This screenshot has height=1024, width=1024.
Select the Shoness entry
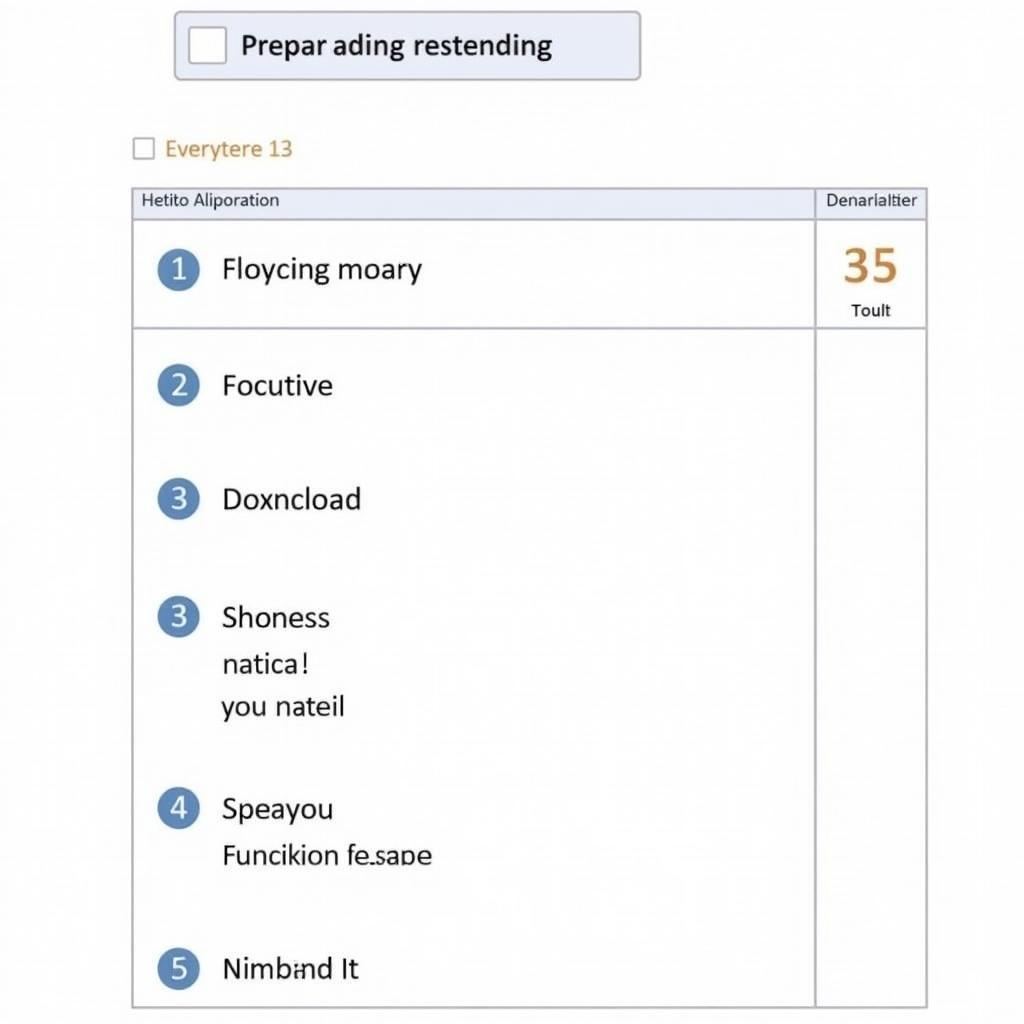(276, 617)
